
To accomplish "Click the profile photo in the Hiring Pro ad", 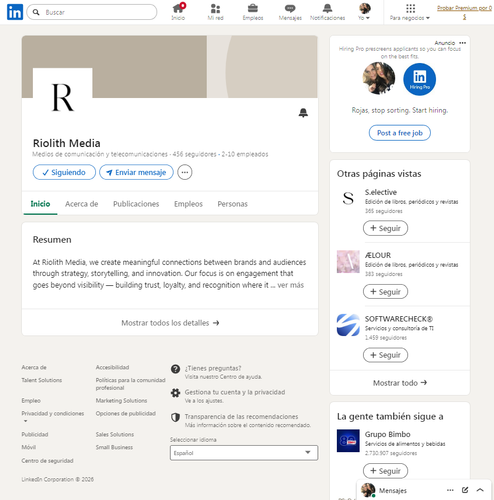I will point(379,79).
